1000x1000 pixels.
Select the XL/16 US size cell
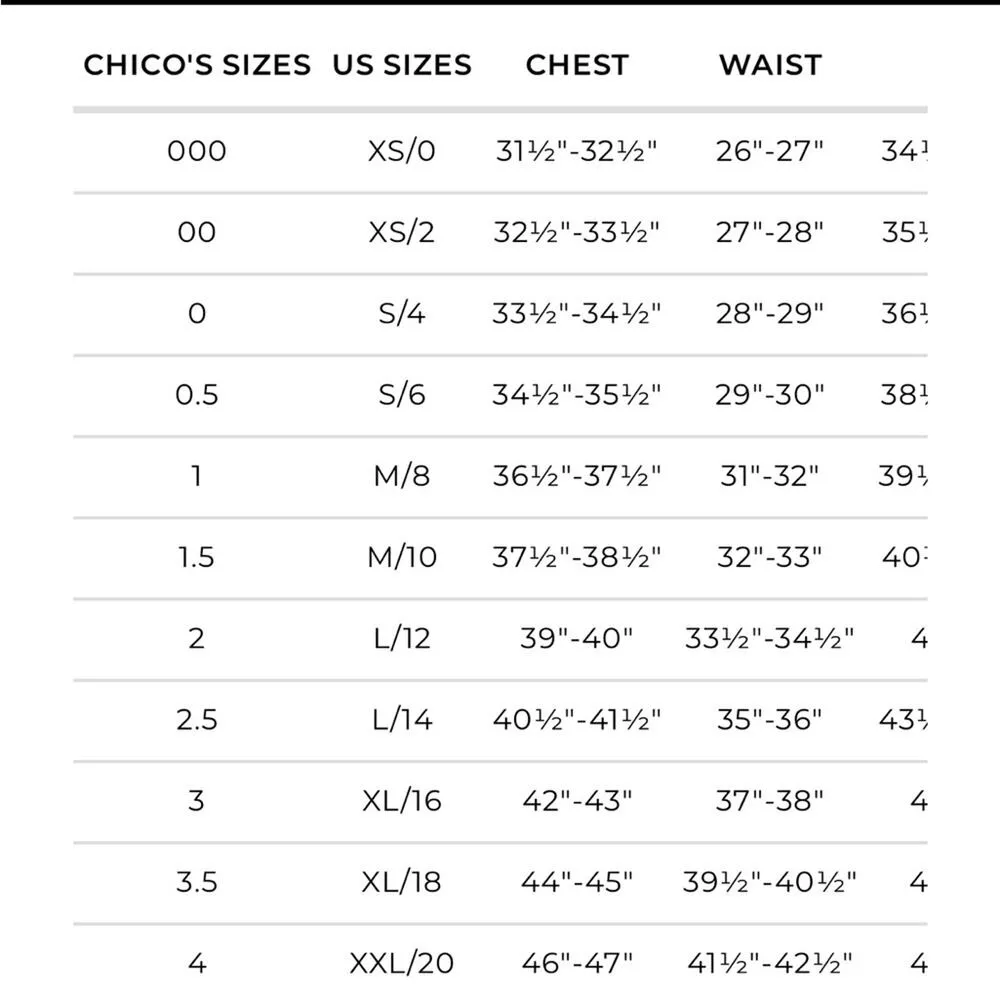click(x=401, y=800)
